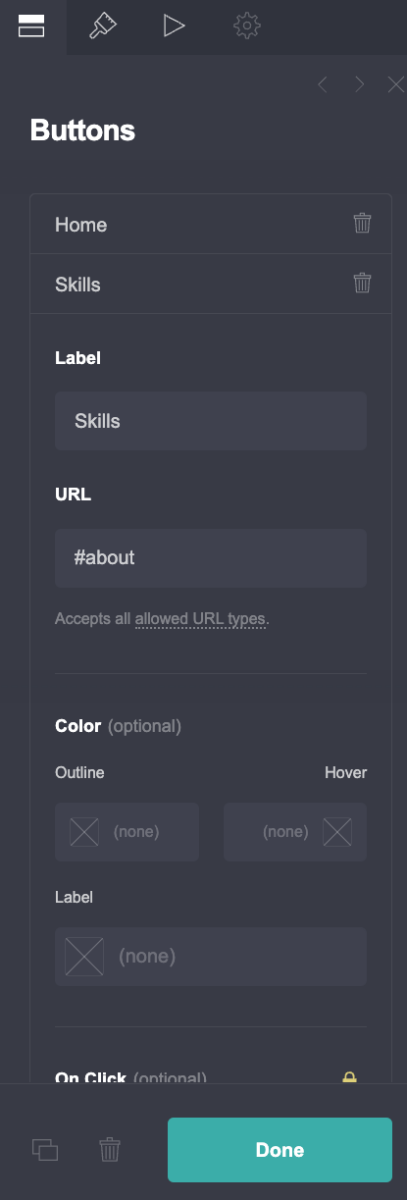Expand the Home button item

(x=192, y=224)
